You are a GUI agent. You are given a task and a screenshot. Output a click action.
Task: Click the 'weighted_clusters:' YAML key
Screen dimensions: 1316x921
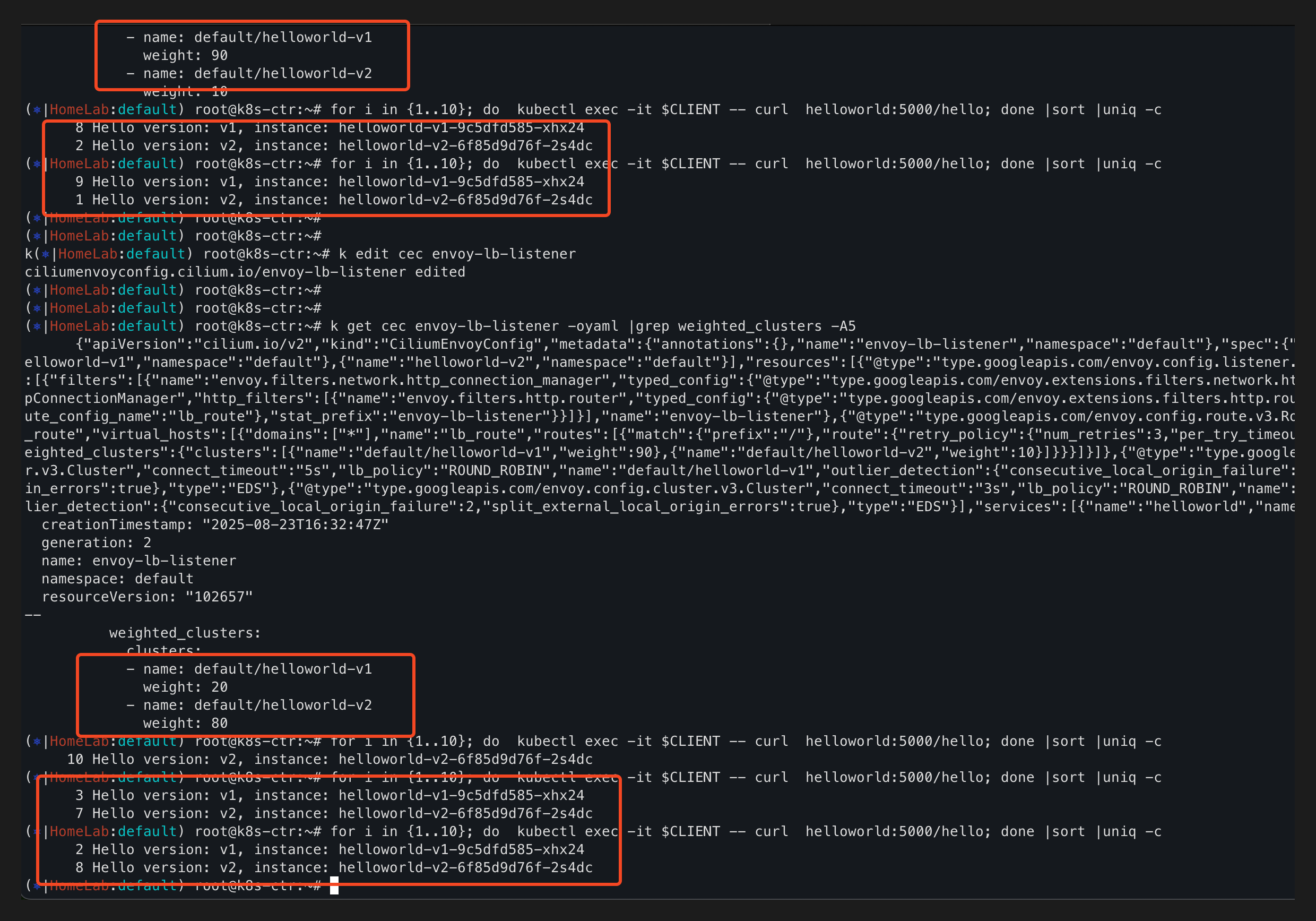coord(185,633)
